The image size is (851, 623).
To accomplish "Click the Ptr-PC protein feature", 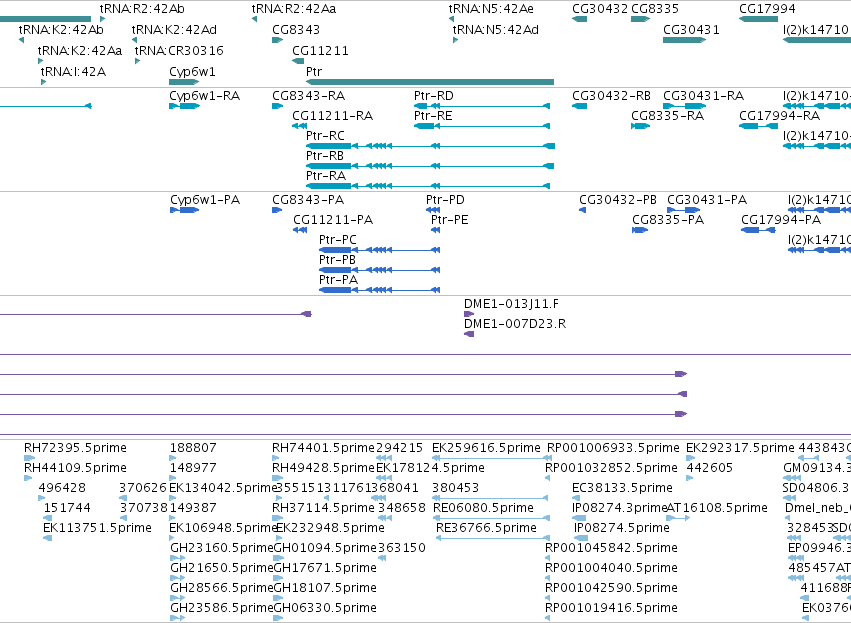I will point(379,250).
